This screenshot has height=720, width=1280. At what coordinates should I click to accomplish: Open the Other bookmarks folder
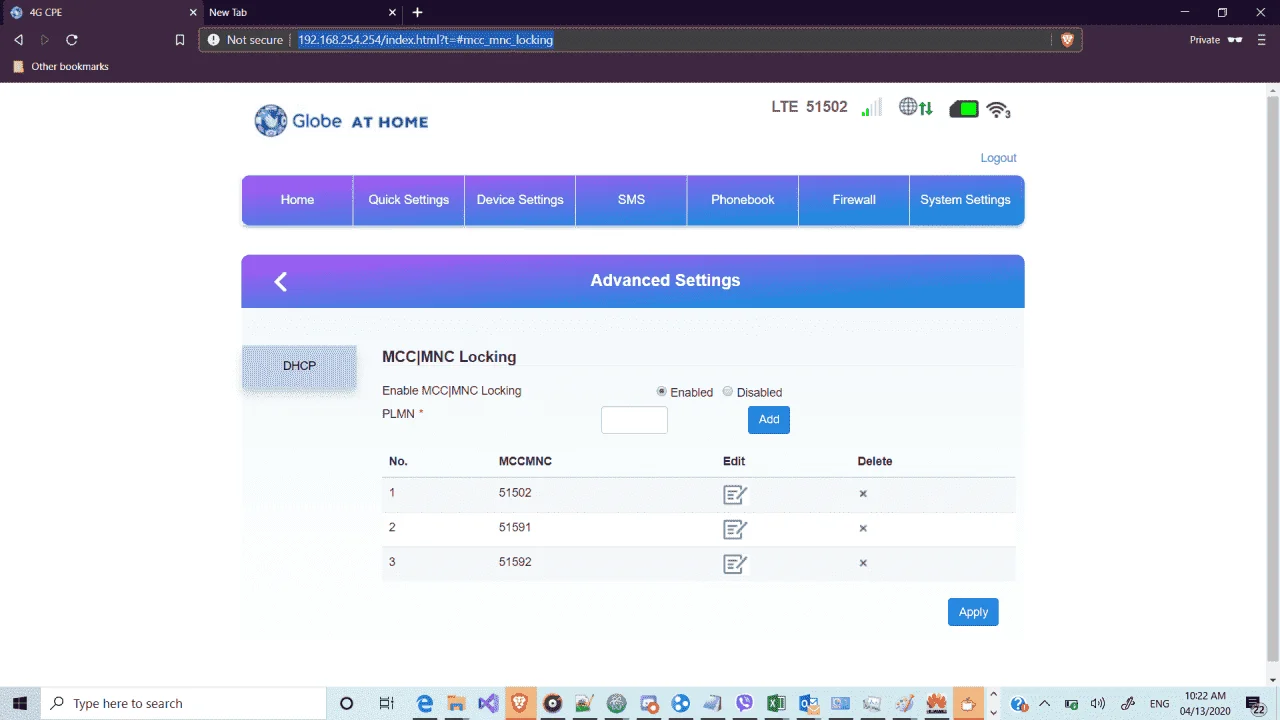(x=60, y=66)
